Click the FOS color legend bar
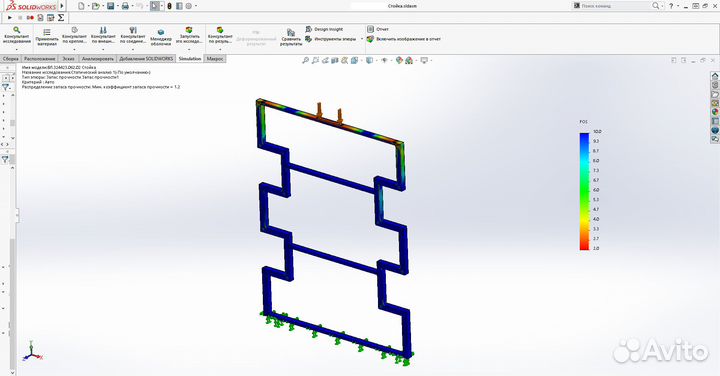 (584, 191)
